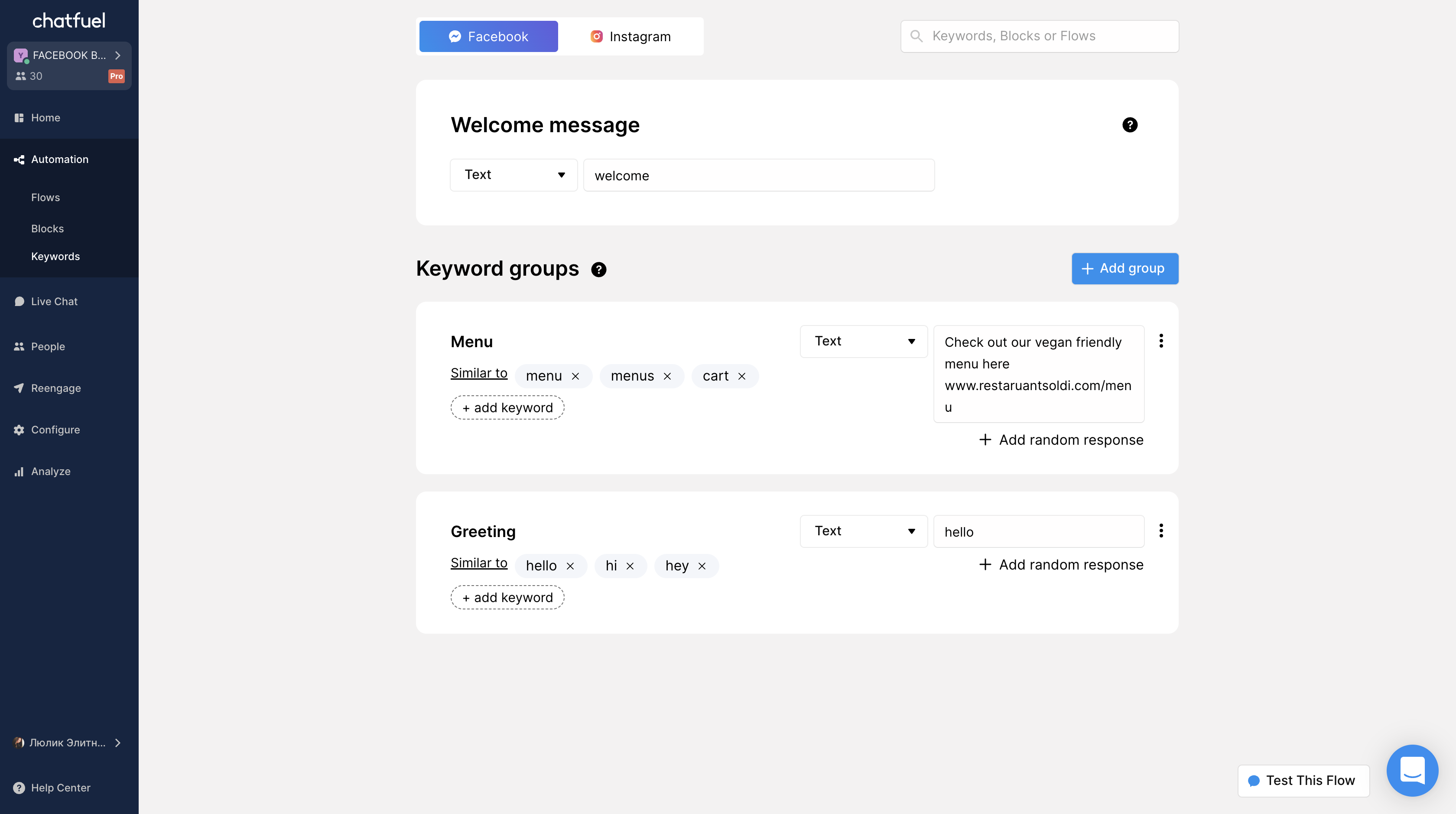The image size is (1456, 814).
Task: Click the Keyword groups help icon
Action: (x=598, y=270)
